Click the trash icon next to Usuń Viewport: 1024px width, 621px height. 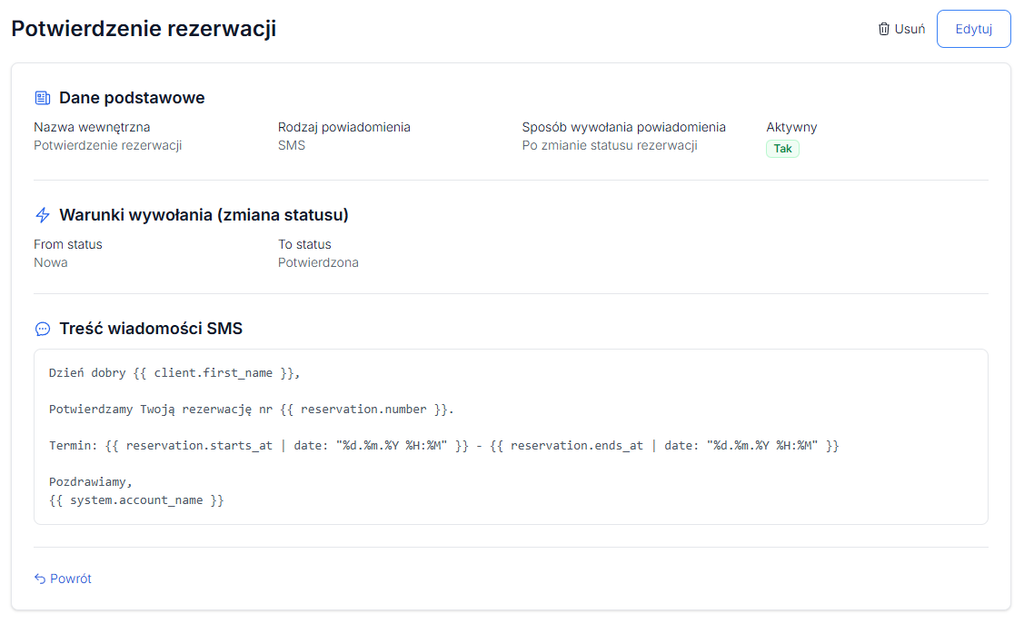pyautogui.click(x=884, y=29)
